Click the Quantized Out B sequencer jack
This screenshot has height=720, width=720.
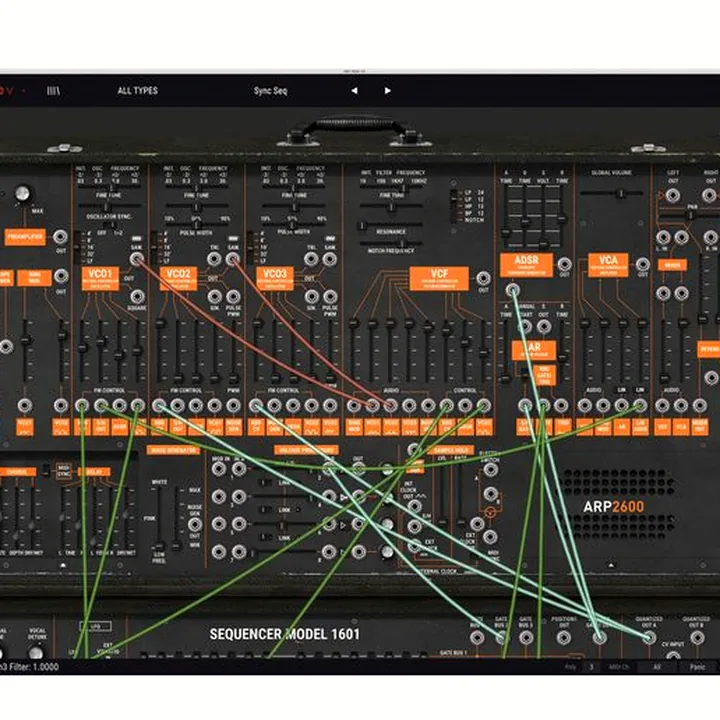pos(697,637)
